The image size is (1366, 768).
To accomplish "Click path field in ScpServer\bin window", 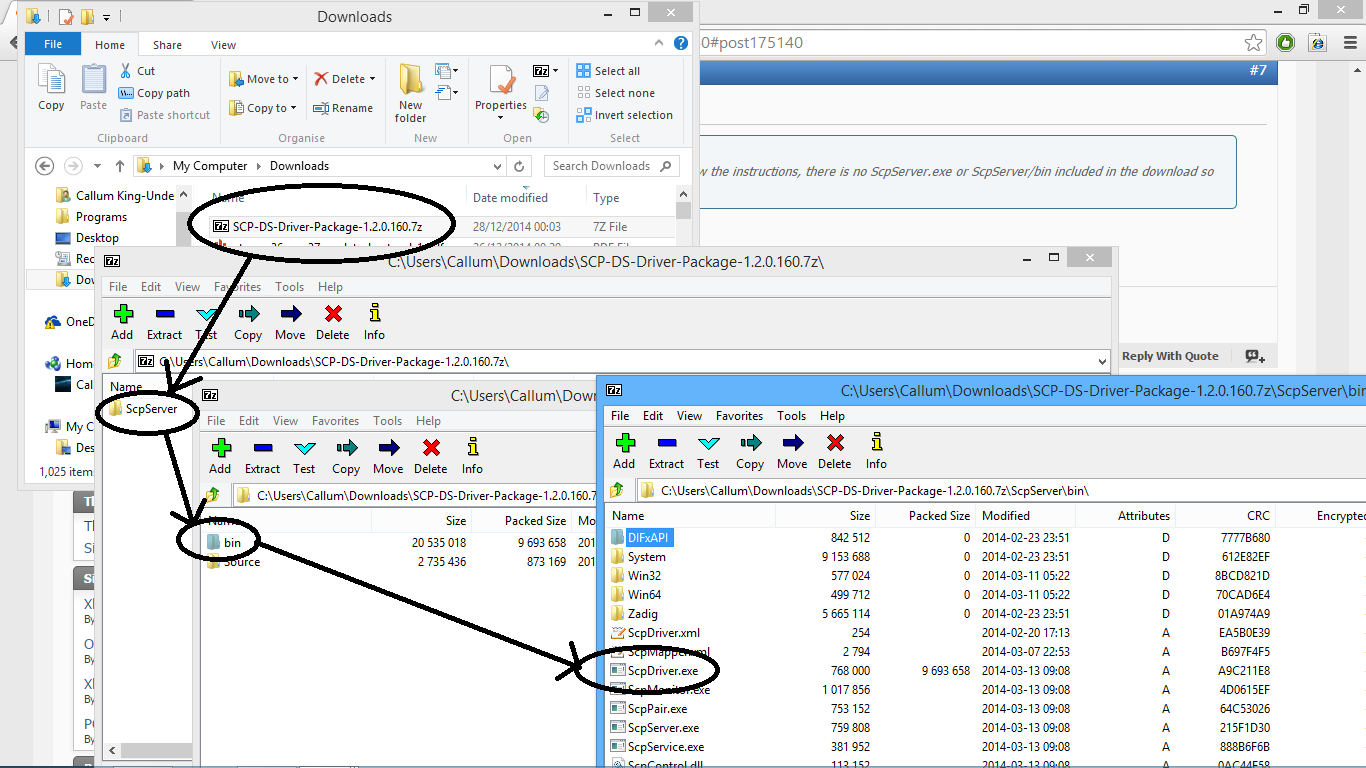I will (999, 490).
